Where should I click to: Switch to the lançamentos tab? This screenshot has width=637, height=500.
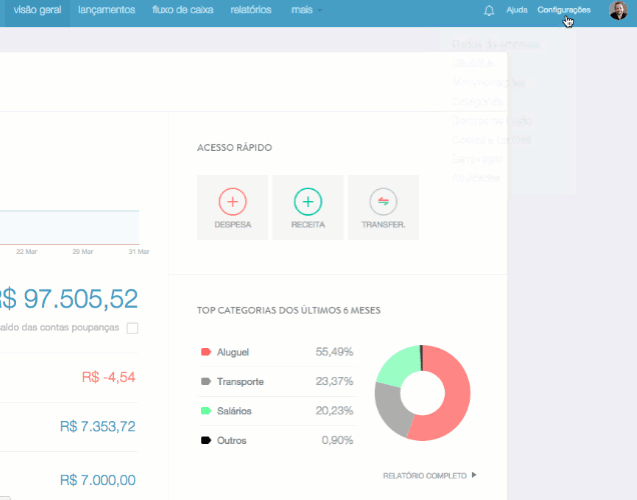[106, 10]
